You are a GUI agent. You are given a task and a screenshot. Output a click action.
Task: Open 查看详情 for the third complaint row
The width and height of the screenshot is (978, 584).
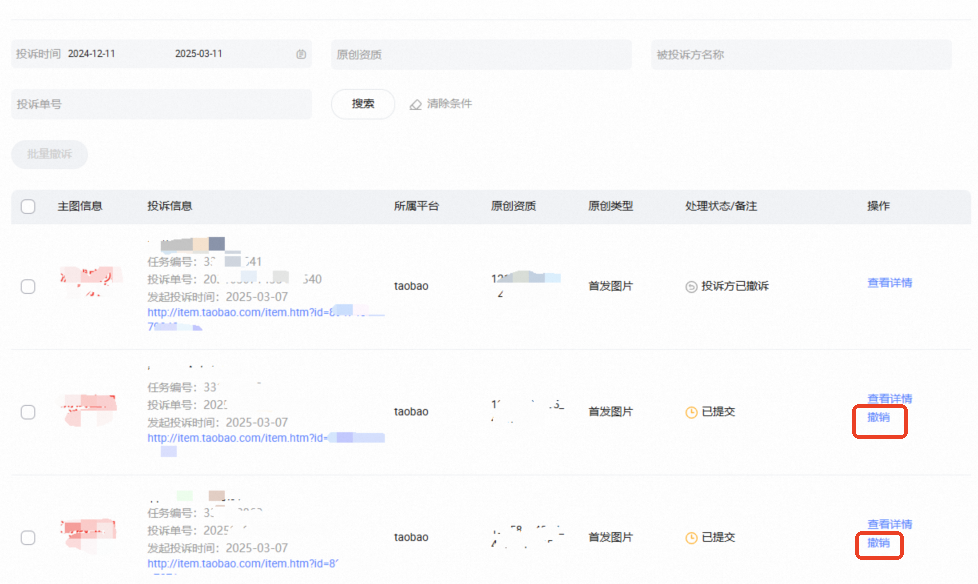tap(889, 524)
